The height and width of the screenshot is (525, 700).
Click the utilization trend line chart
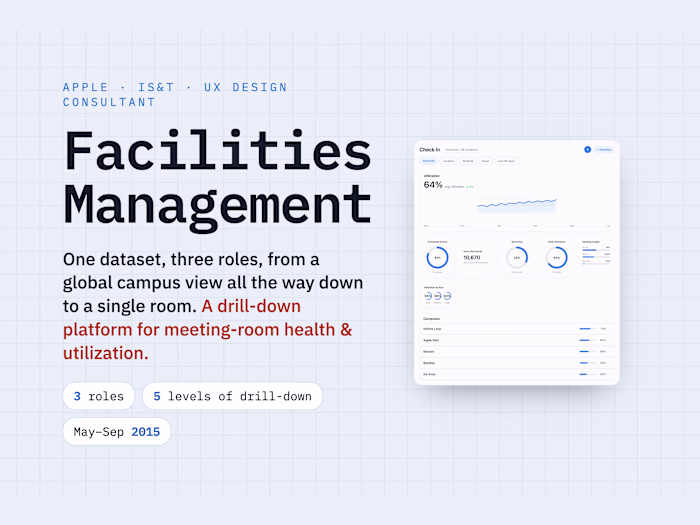517,205
